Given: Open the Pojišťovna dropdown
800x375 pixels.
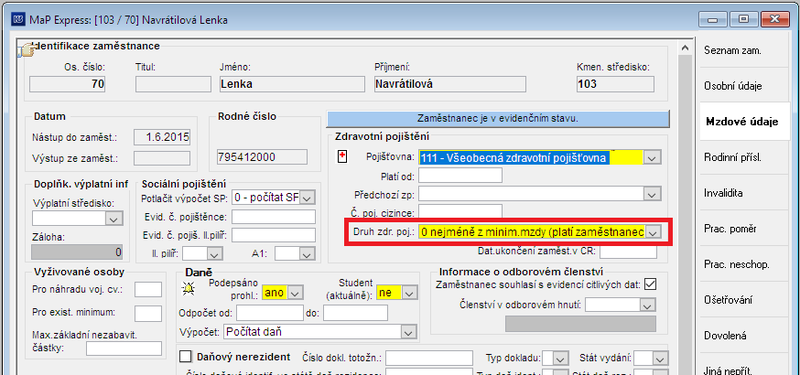Looking at the screenshot, I should 652,158.
